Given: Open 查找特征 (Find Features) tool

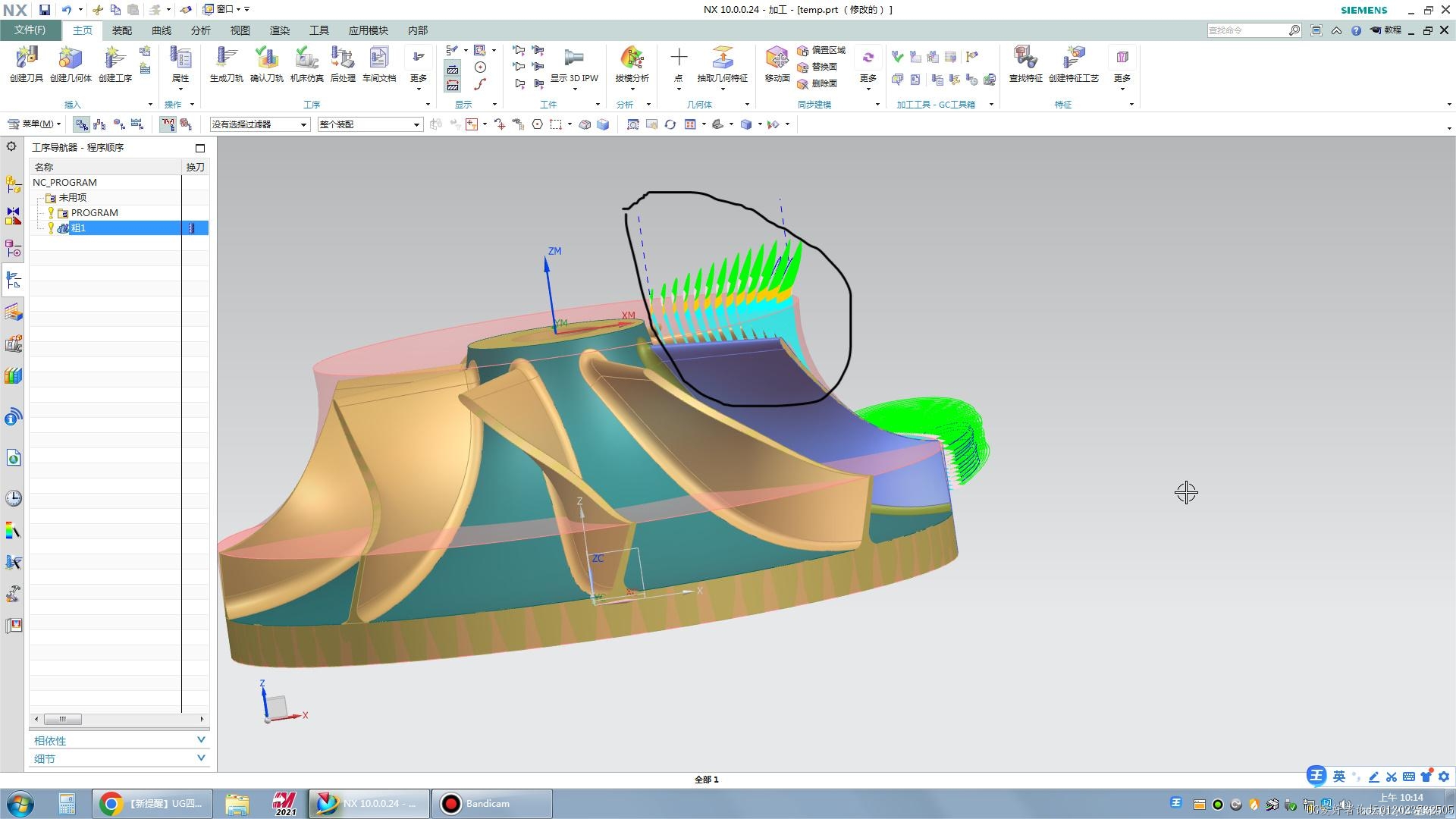Looking at the screenshot, I should pos(1025,64).
